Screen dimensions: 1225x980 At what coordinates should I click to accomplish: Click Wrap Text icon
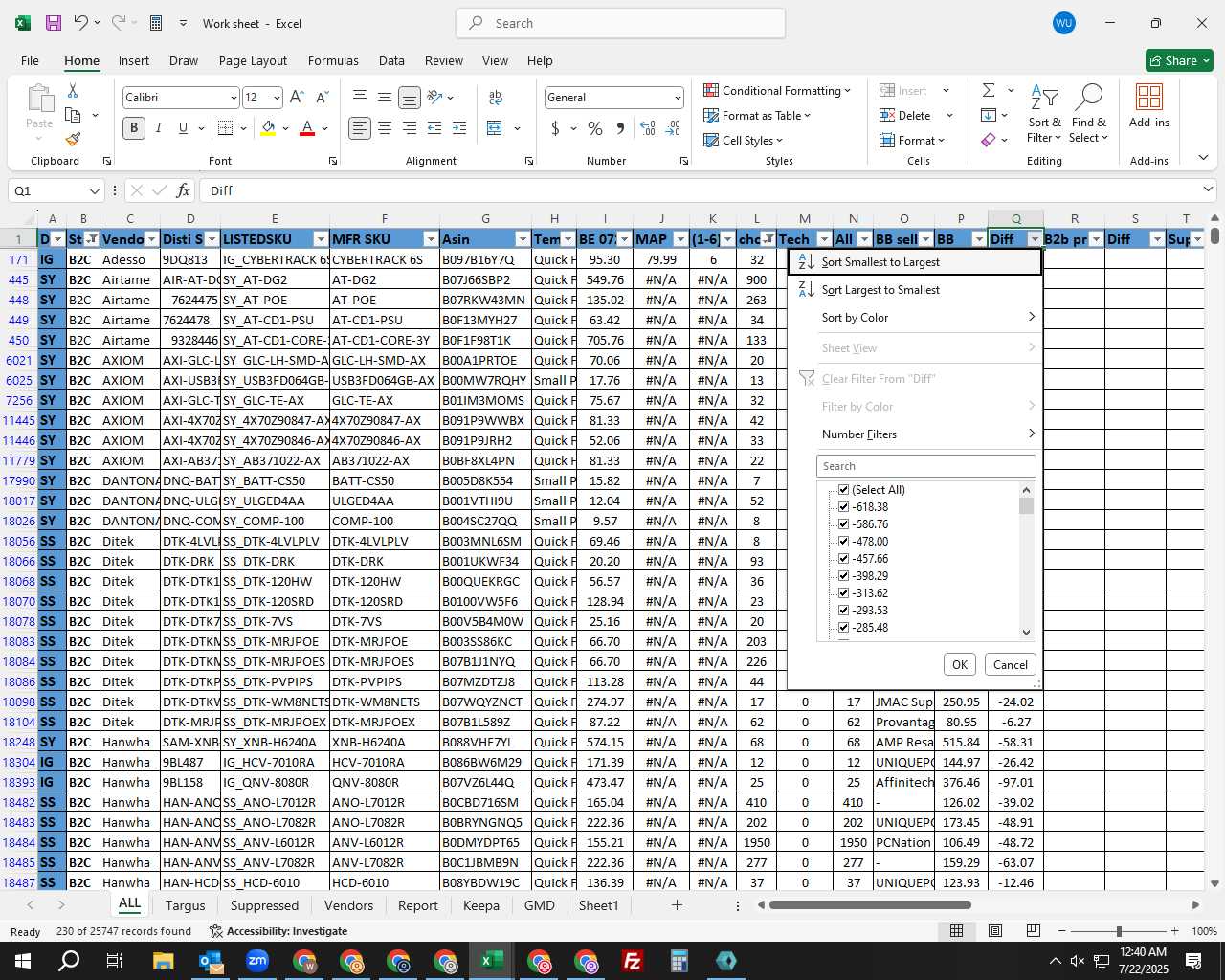[x=496, y=97]
